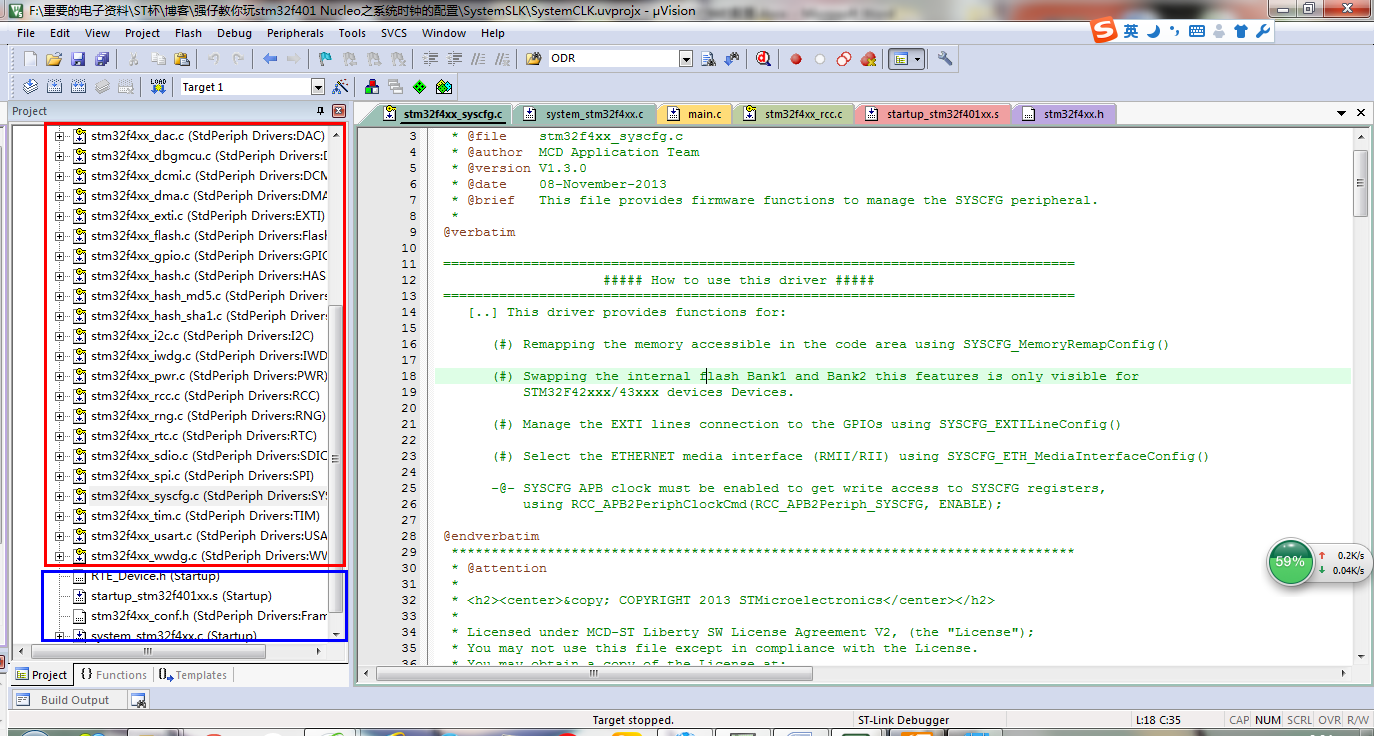Start the debug session with magnifier 'd' icon
Viewport: 1374px width, 736px height.
tap(763, 59)
